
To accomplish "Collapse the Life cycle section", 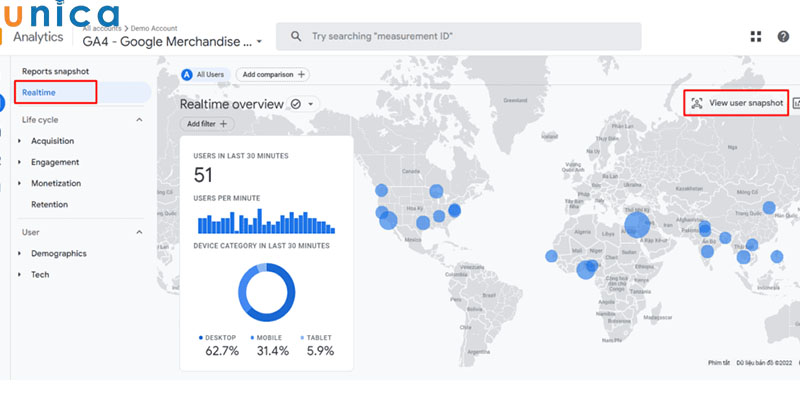I will point(139,120).
